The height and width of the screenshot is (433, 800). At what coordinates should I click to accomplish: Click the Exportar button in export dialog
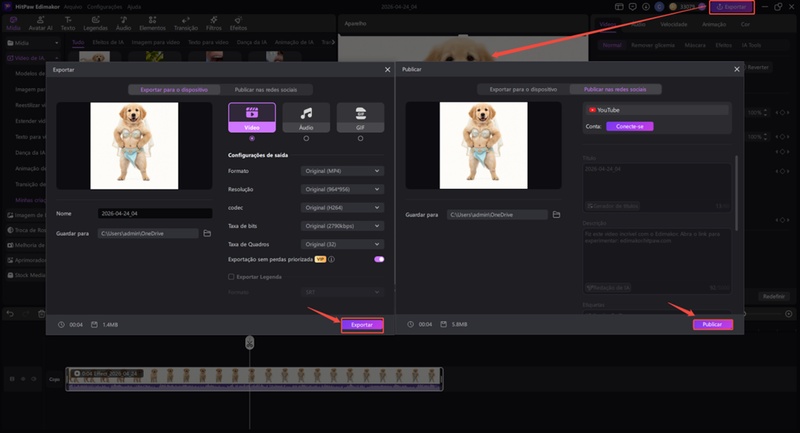pos(362,325)
